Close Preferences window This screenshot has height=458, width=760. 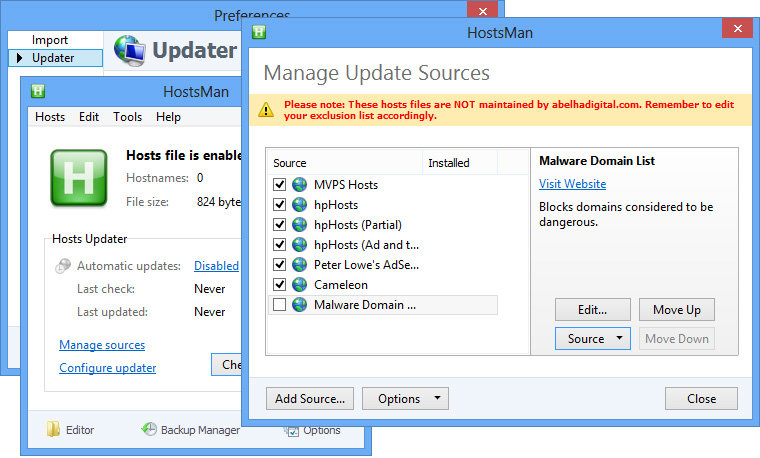coord(482,10)
